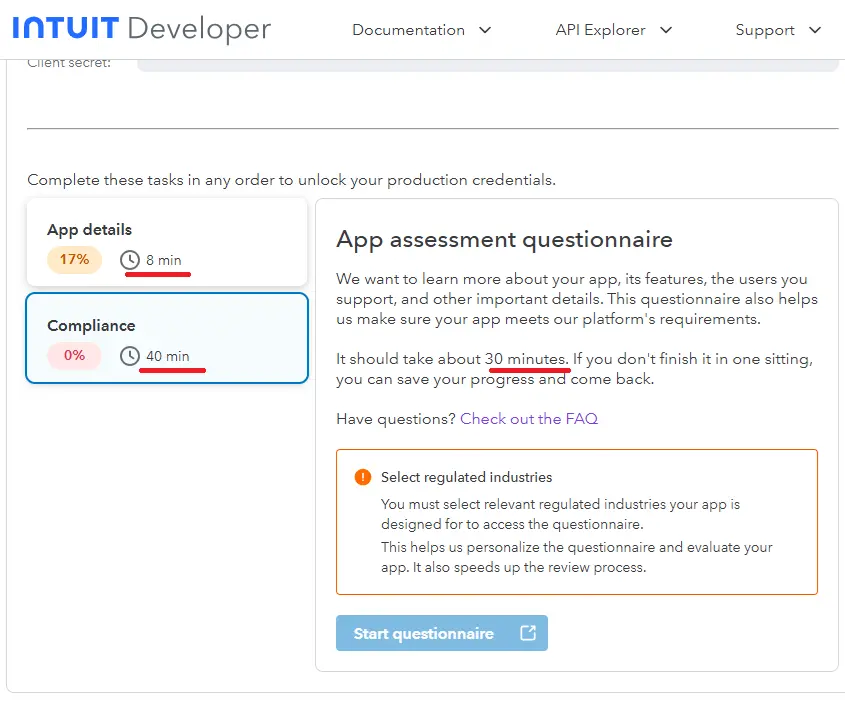Viewport: 845px width, 707px height.
Task: Click the 40 min time estimate
Action: (x=167, y=356)
